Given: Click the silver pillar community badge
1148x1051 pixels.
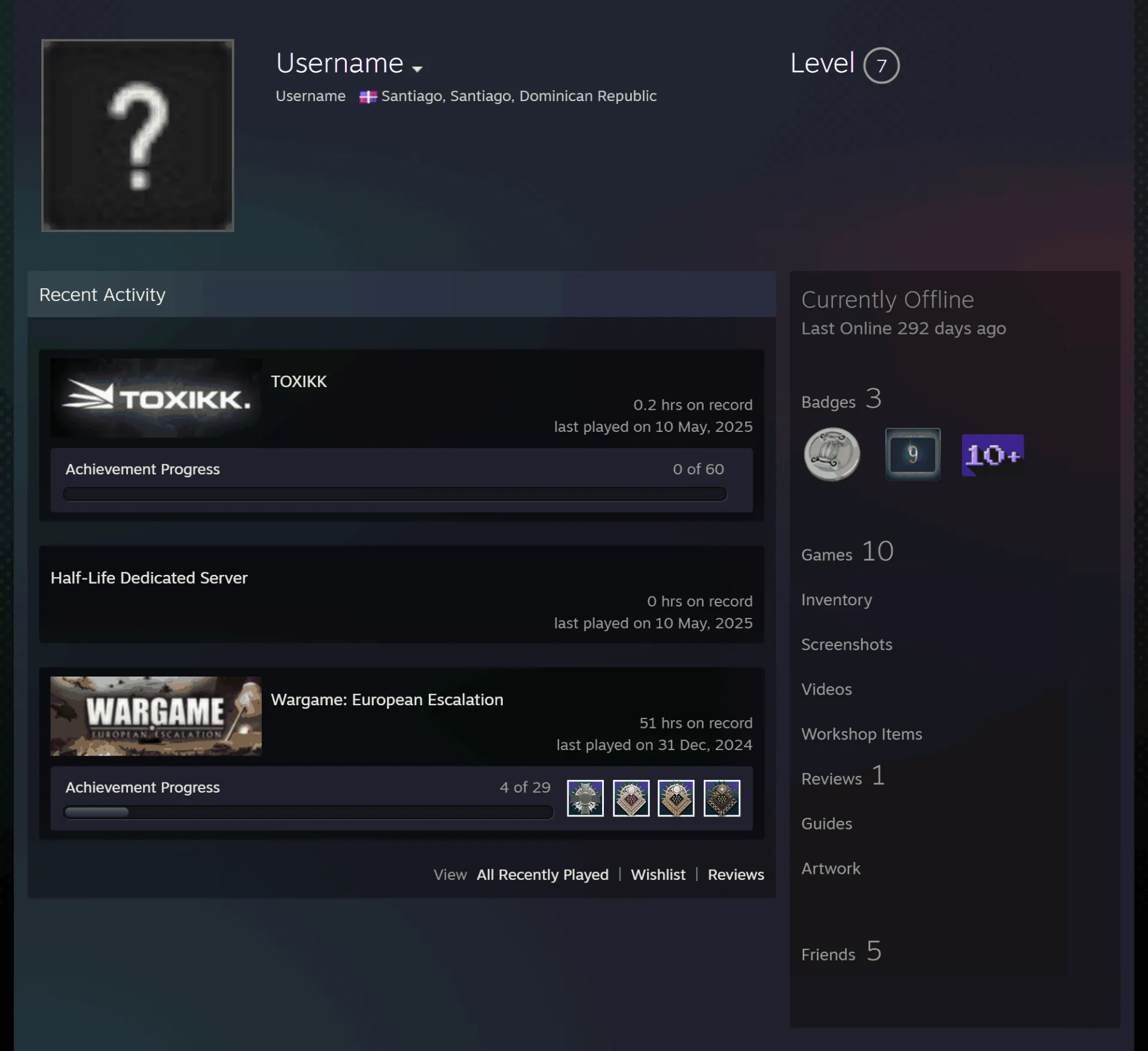Looking at the screenshot, I should [832, 455].
